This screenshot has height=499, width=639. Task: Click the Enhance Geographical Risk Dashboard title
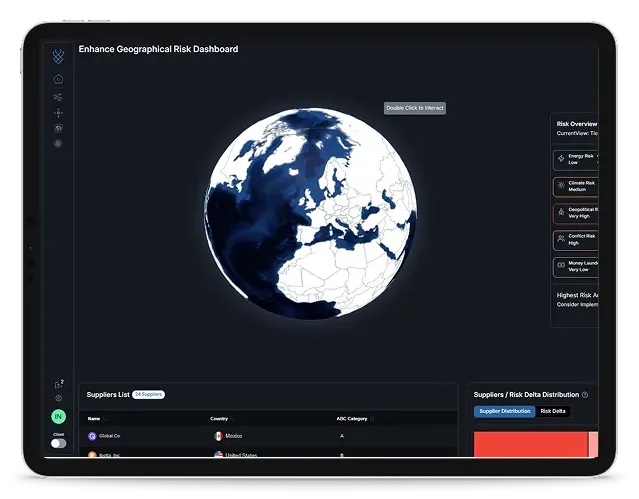point(158,49)
